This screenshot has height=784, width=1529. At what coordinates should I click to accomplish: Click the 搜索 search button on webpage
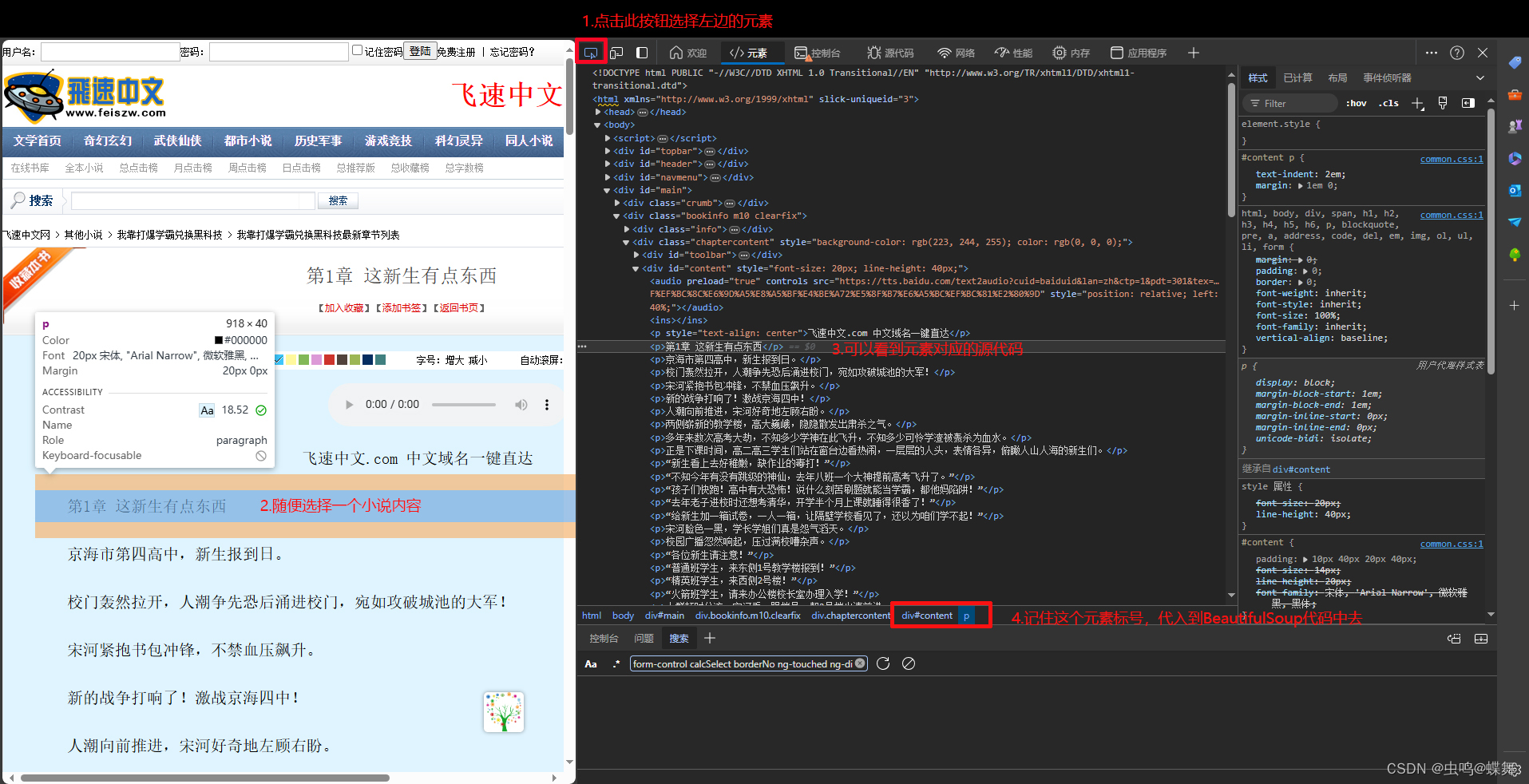click(x=338, y=200)
